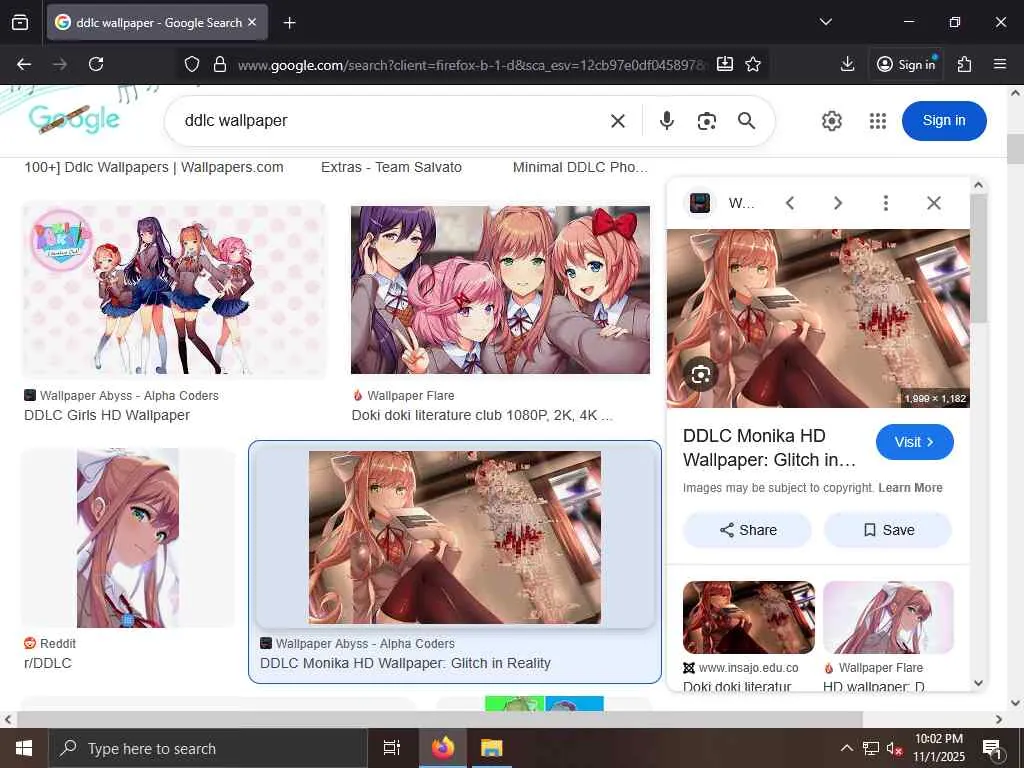Select the Glitch in Reality result thumbnail
Image resolution: width=1024 pixels, height=768 pixels.
pos(455,537)
